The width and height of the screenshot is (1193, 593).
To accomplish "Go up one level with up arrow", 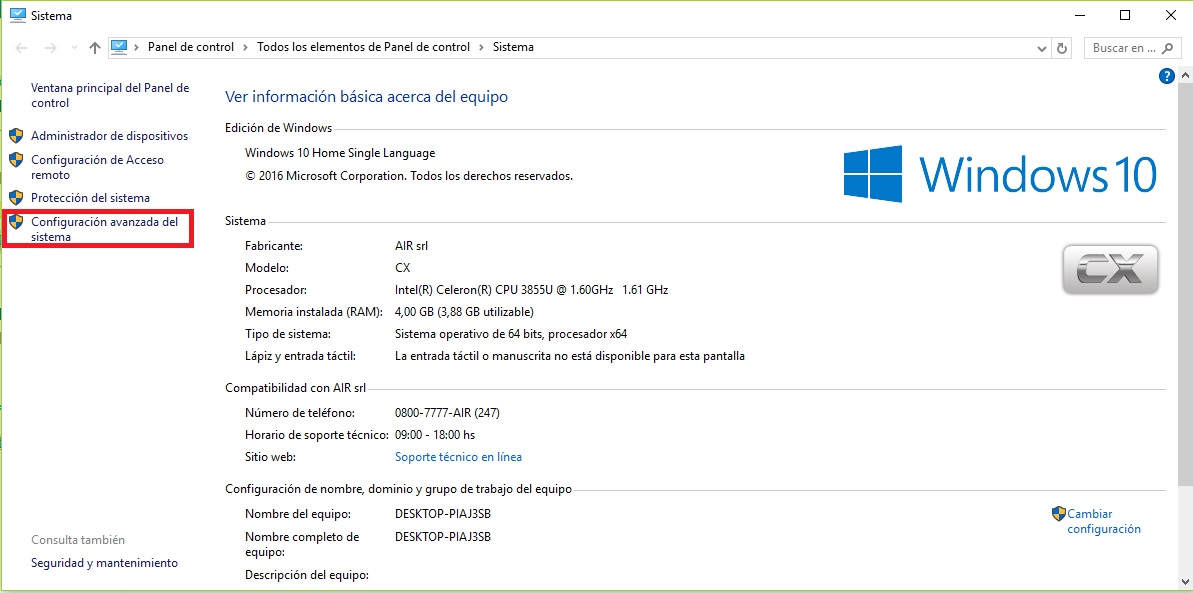I will click(95, 48).
